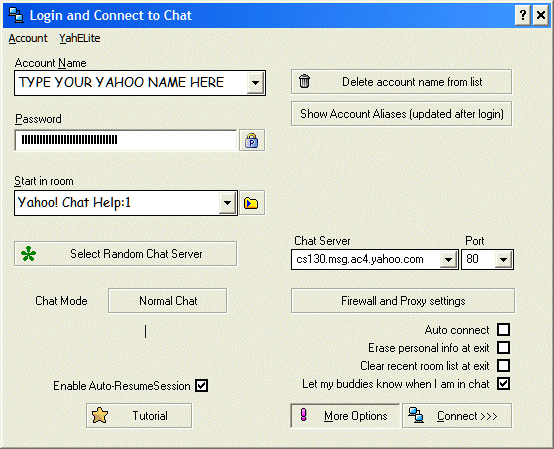Expand the Account Name dropdown

[255, 83]
